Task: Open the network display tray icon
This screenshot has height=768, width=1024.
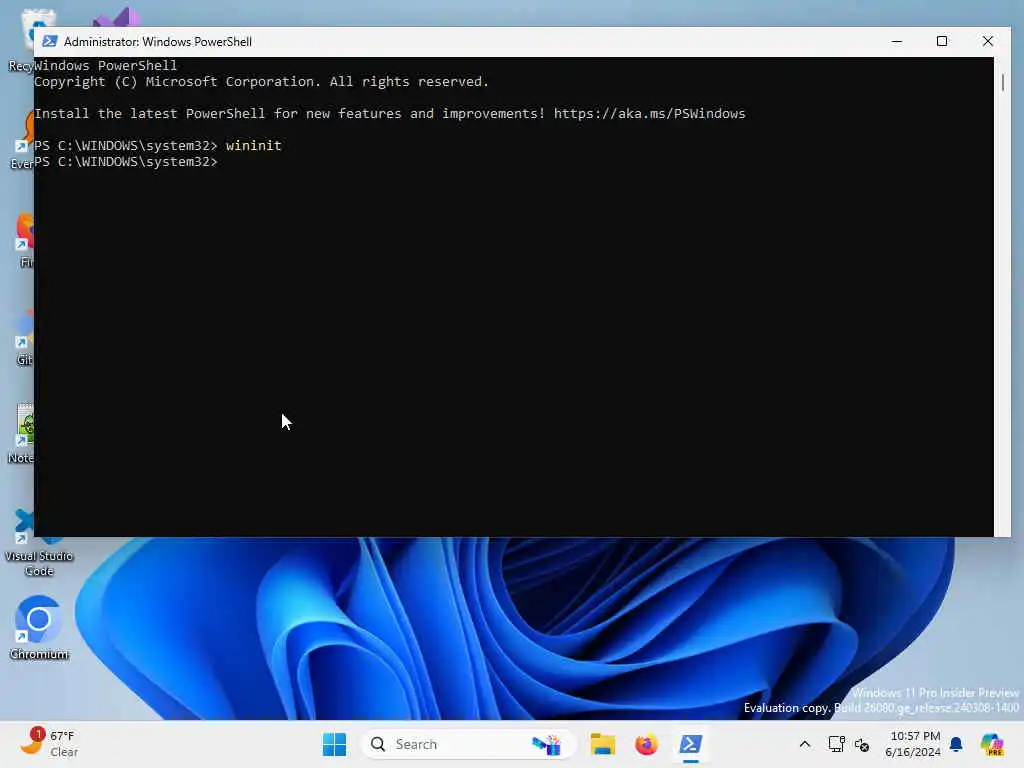Action: pos(836,744)
